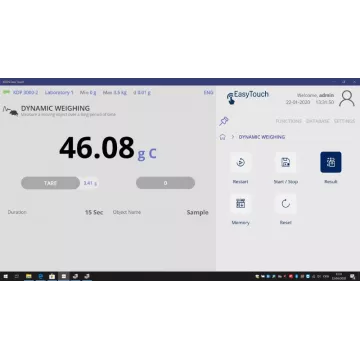
Task: Open Microsoft Edge from the taskbar
Action: point(40,276)
